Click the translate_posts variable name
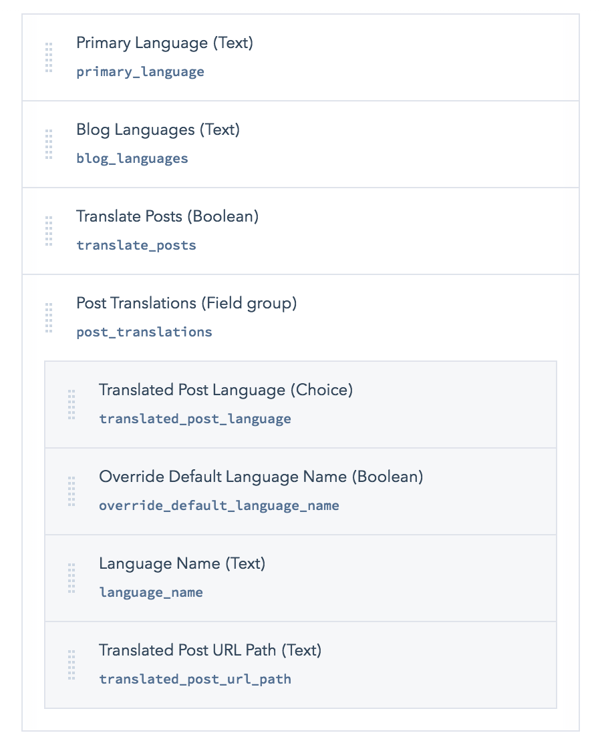The width and height of the screenshot is (600, 749). click(136, 245)
